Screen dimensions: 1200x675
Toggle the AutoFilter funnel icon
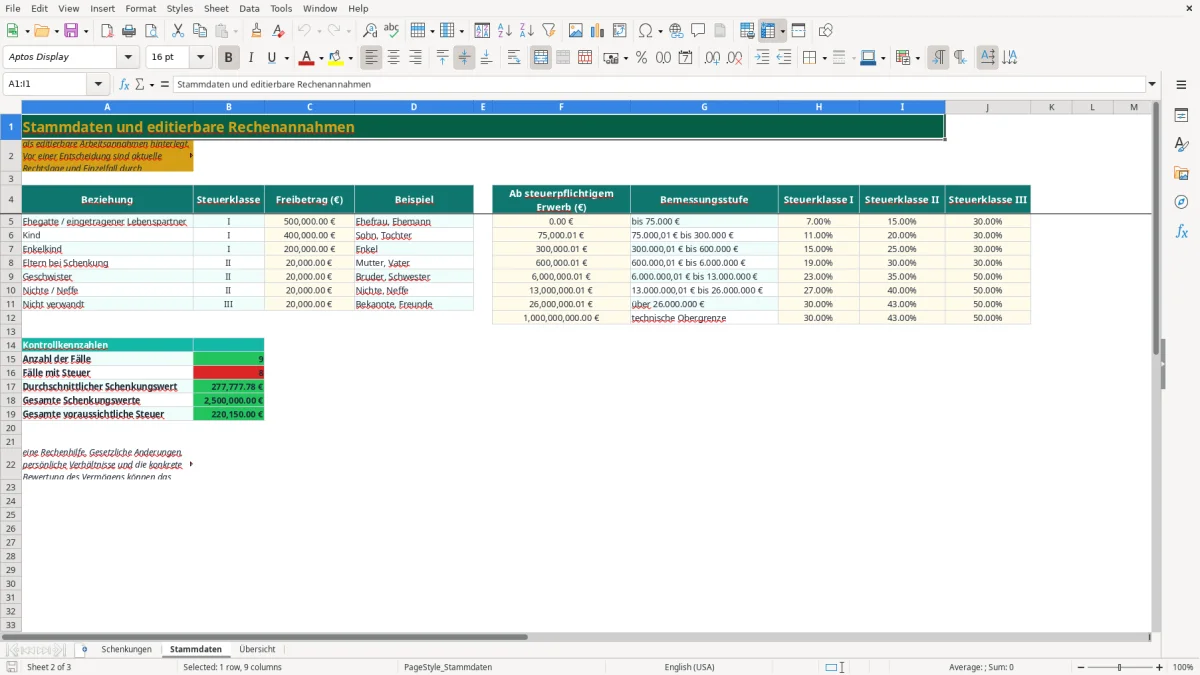(x=548, y=31)
